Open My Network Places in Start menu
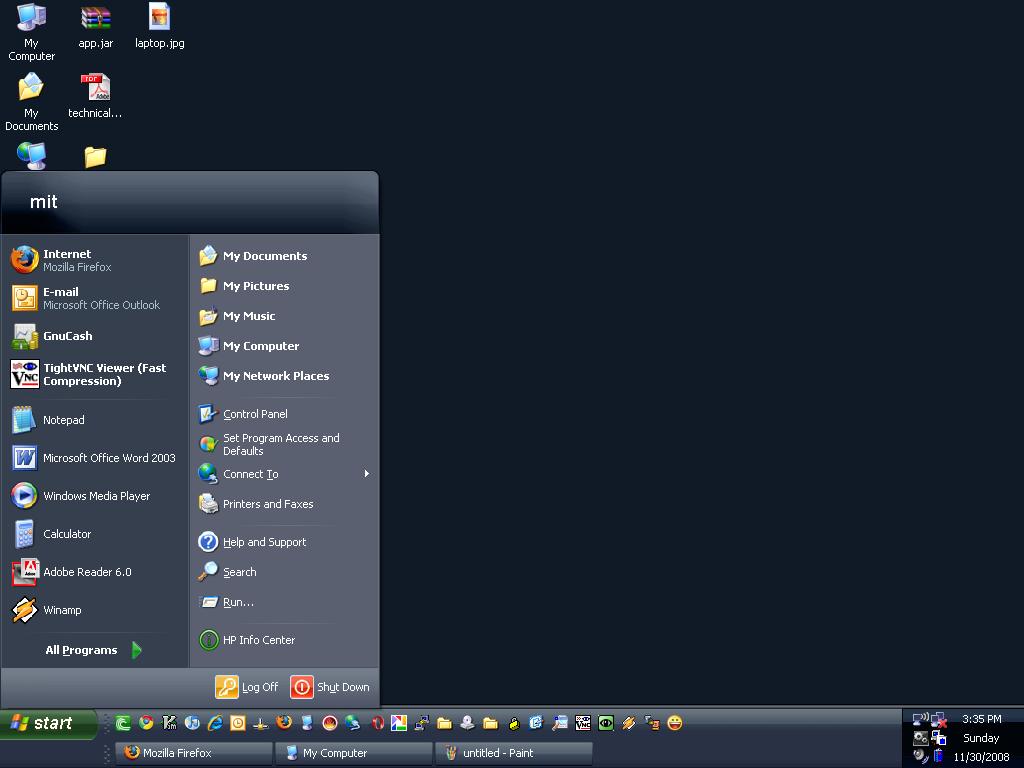Image resolution: width=1024 pixels, height=768 pixels. coord(285,376)
